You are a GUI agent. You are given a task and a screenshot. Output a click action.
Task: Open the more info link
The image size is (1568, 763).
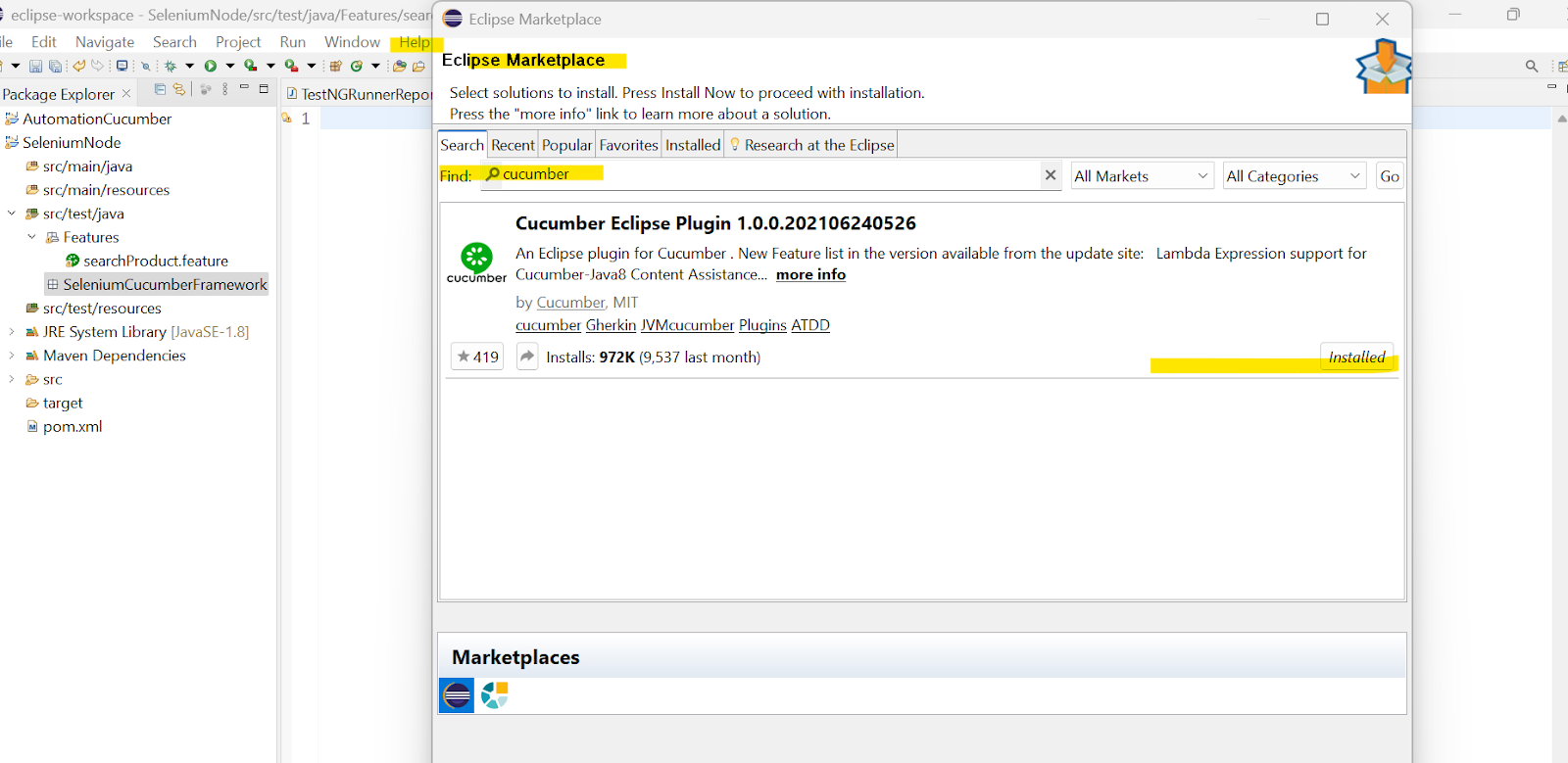(810, 275)
